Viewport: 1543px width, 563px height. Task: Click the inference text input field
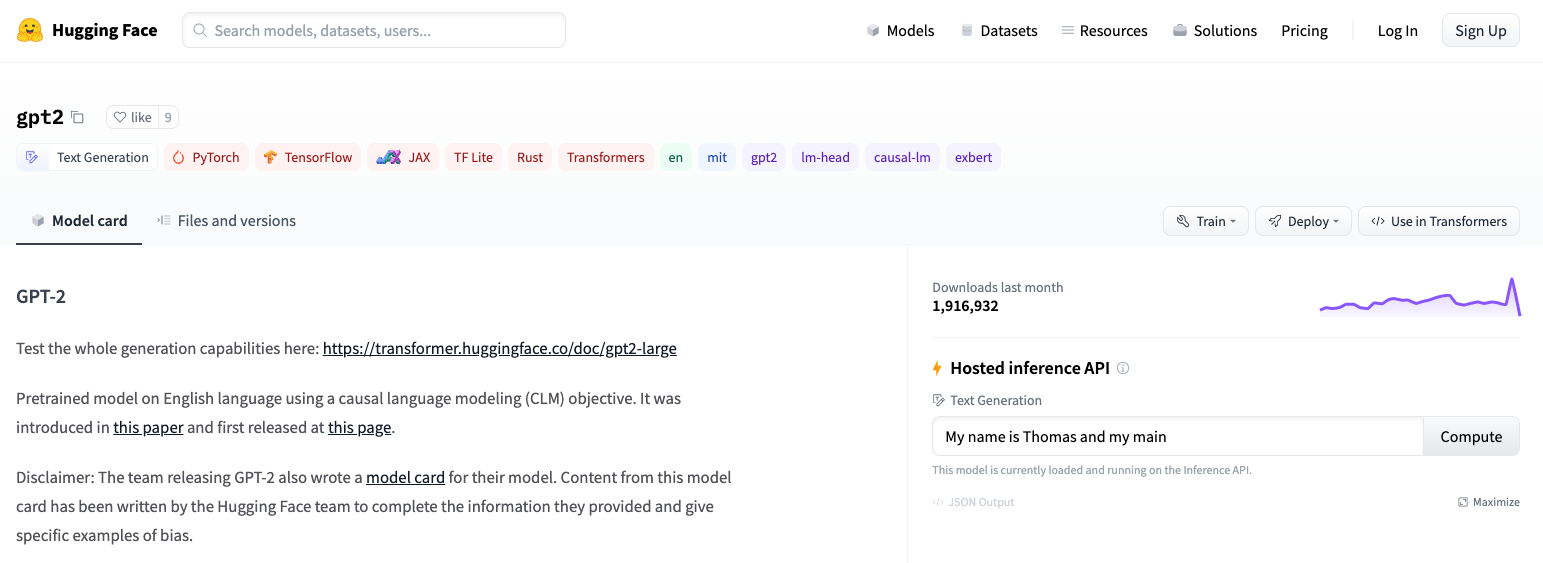point(1177,437)
